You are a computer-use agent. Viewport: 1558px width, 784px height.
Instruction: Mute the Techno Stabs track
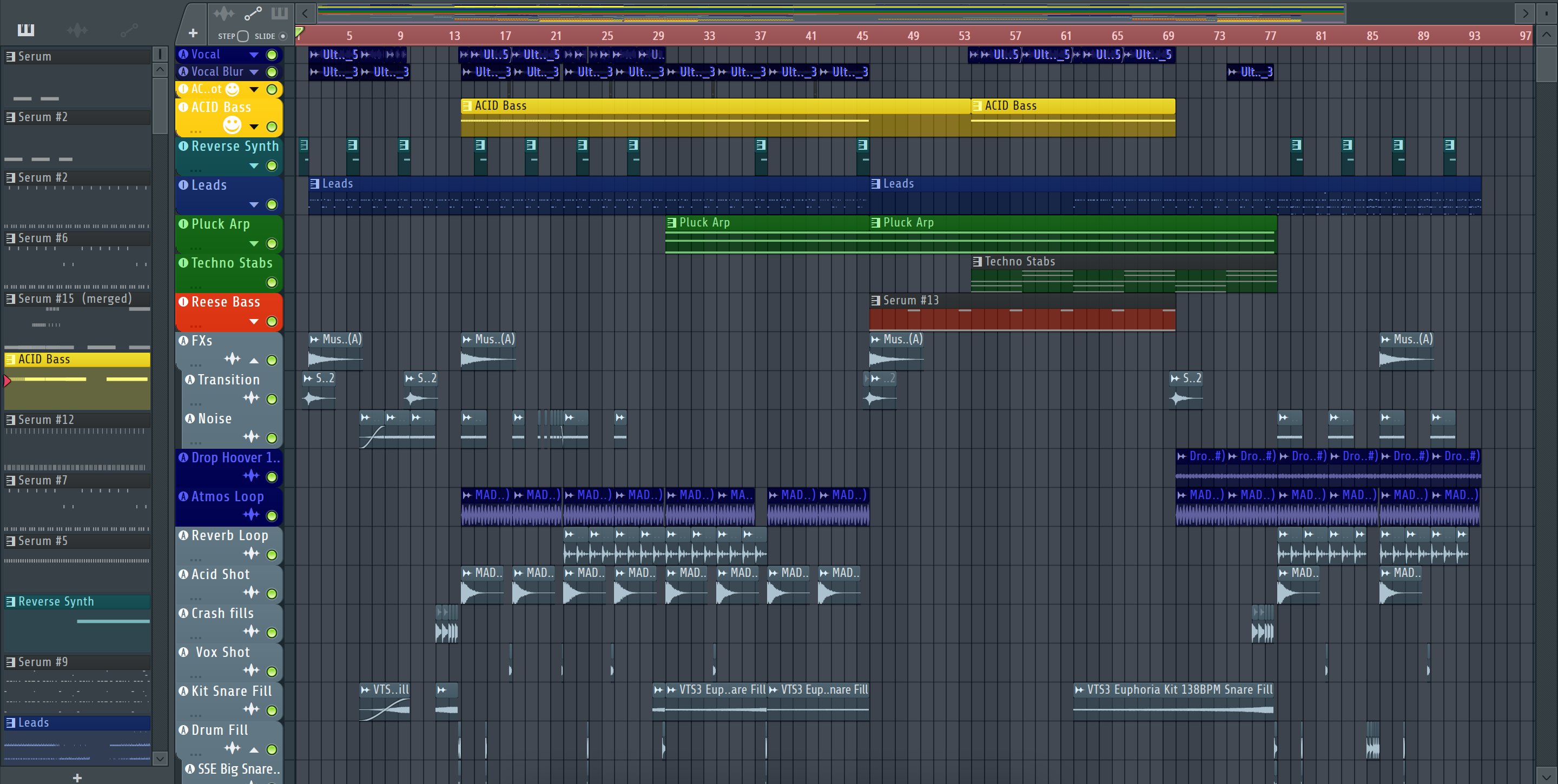point(272,282)
